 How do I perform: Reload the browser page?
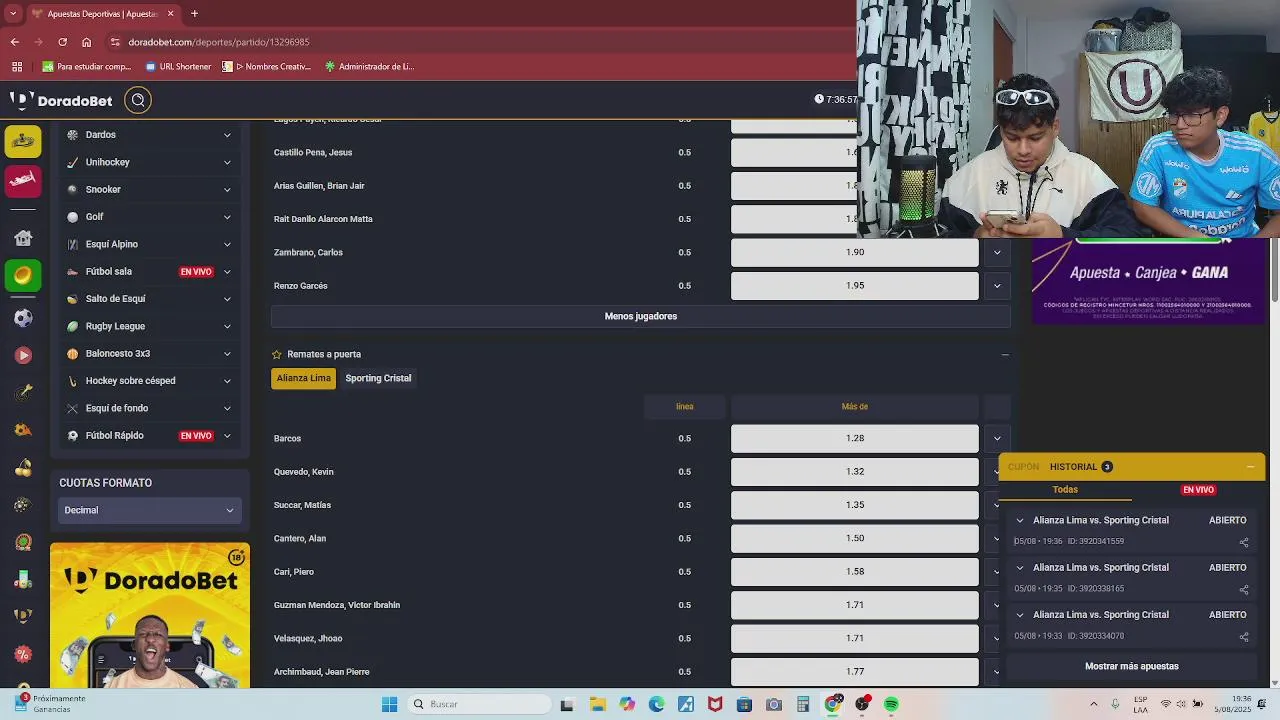pyautogui.click(x=62, y=42)
